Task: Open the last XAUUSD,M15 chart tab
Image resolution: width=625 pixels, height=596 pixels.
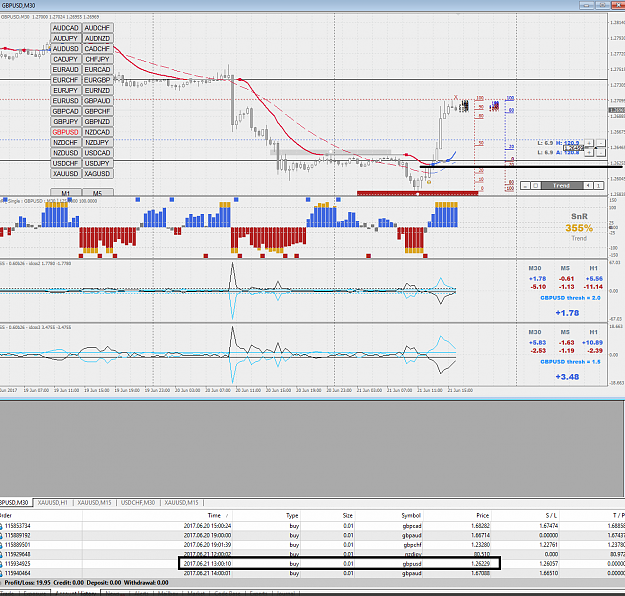Action: (181, 503)
